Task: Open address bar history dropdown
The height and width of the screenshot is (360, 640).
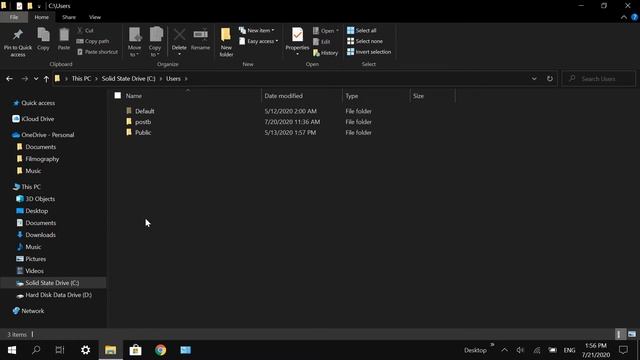Action: [x=534, y=79]
